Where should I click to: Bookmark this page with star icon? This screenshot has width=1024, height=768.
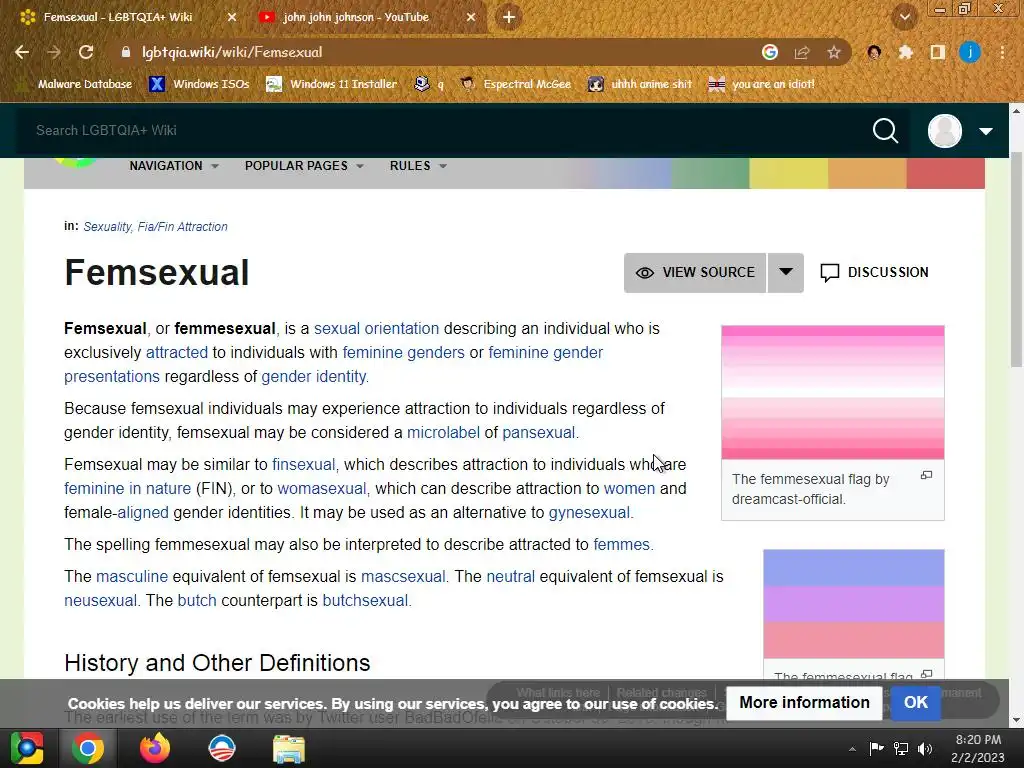834,52
